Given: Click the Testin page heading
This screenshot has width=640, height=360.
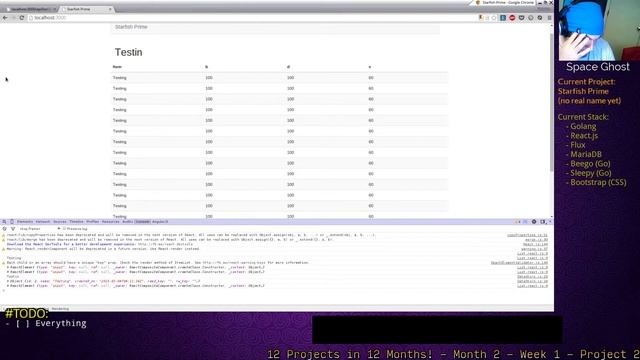Looking at the screenshot, I should [x=129, y=52].
